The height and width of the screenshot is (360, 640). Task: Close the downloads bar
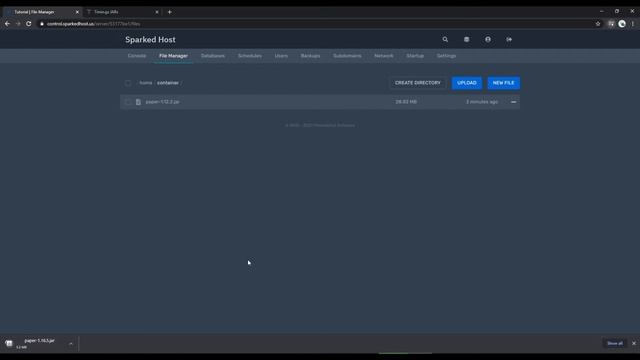pyautogui.click(x=634, y=343)
